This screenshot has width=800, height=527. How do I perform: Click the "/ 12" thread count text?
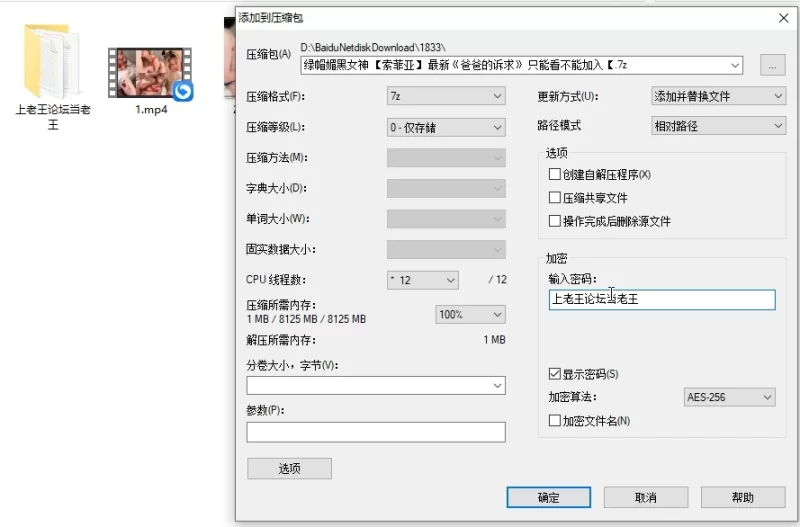click(x=497, y=280)
